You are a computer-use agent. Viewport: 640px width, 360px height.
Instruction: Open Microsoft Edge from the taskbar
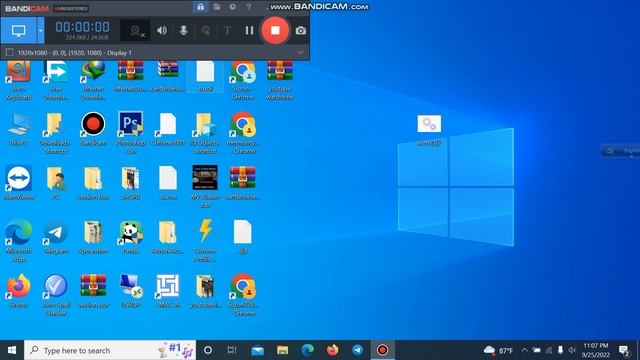tap(307, 350)
